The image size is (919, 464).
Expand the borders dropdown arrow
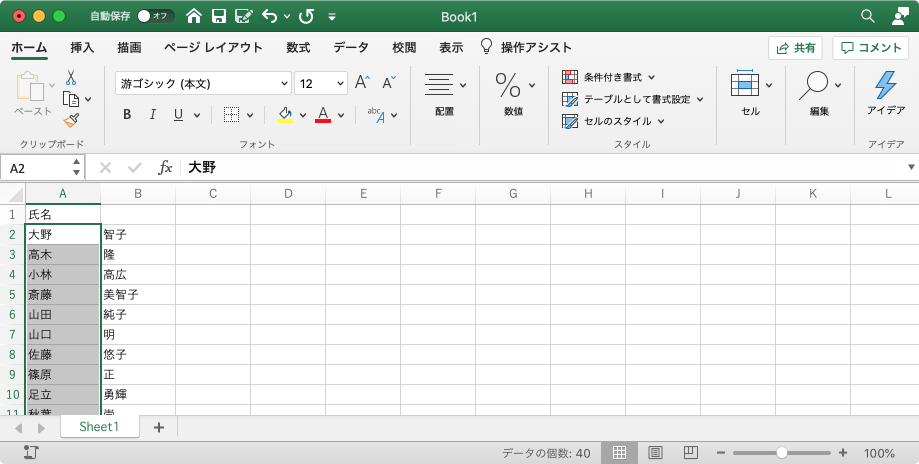tap(250, 115)
